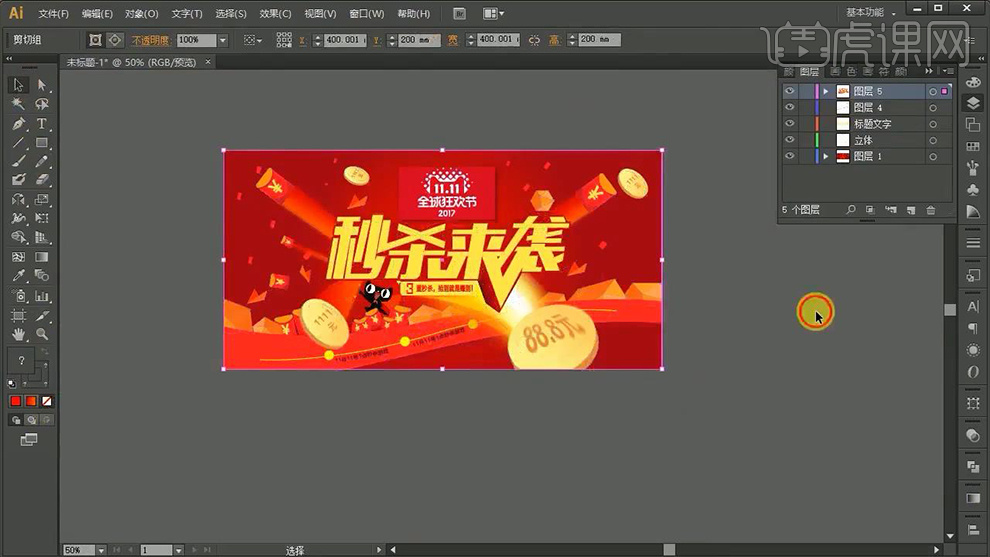
Task: Open zoom level 50% dropdown
Action: tap(100, 550)
